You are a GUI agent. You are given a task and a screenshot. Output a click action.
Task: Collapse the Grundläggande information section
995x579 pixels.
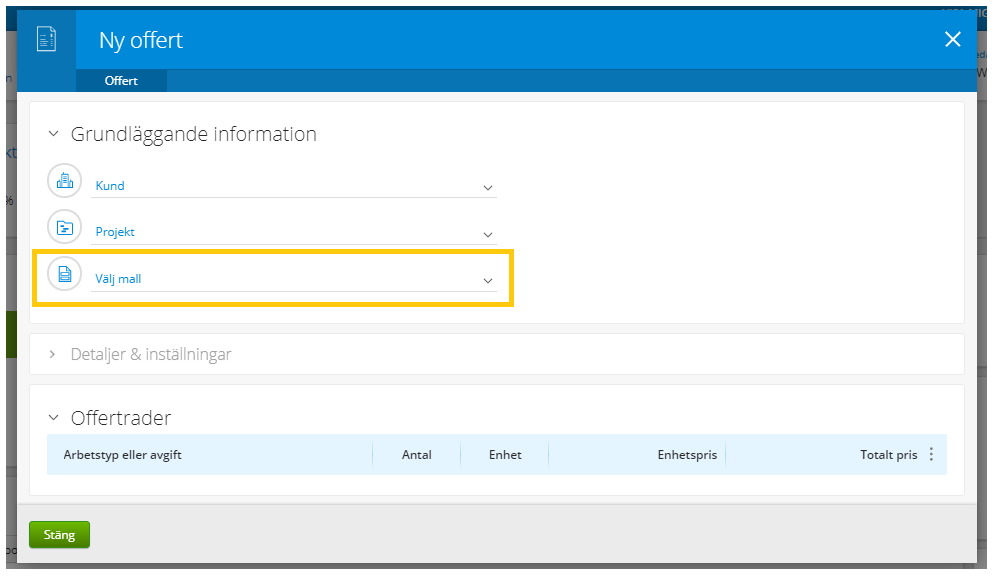[x=53, y=134]
